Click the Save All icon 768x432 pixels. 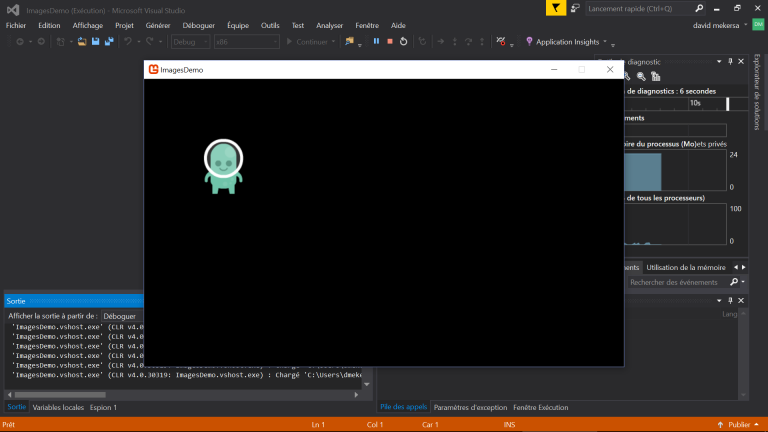pos(109,42)
